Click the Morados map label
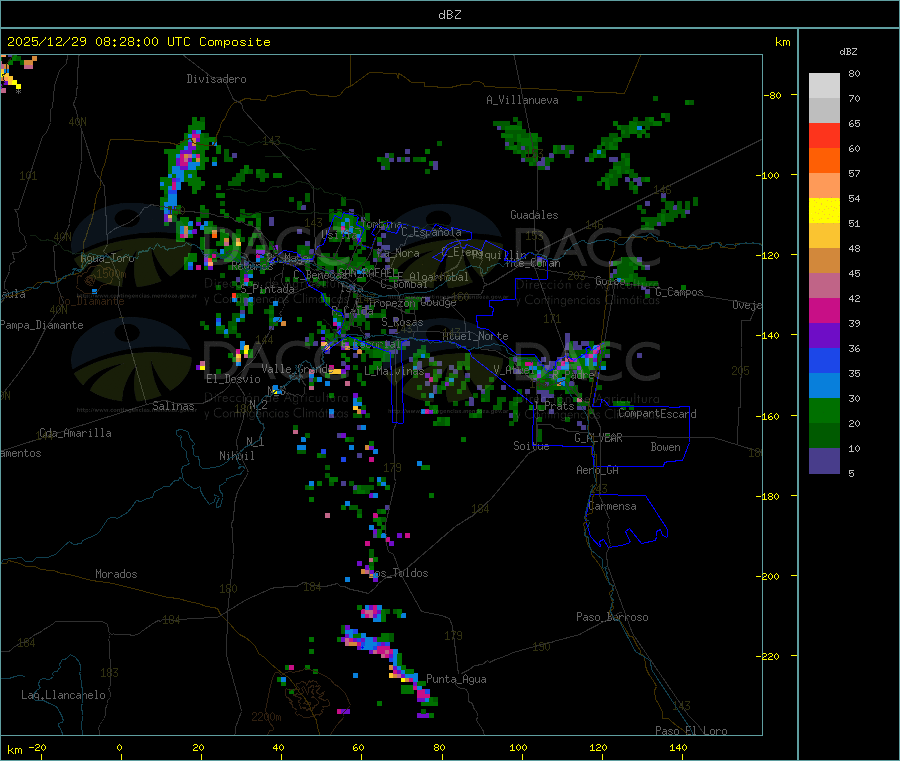 [116, 574]
